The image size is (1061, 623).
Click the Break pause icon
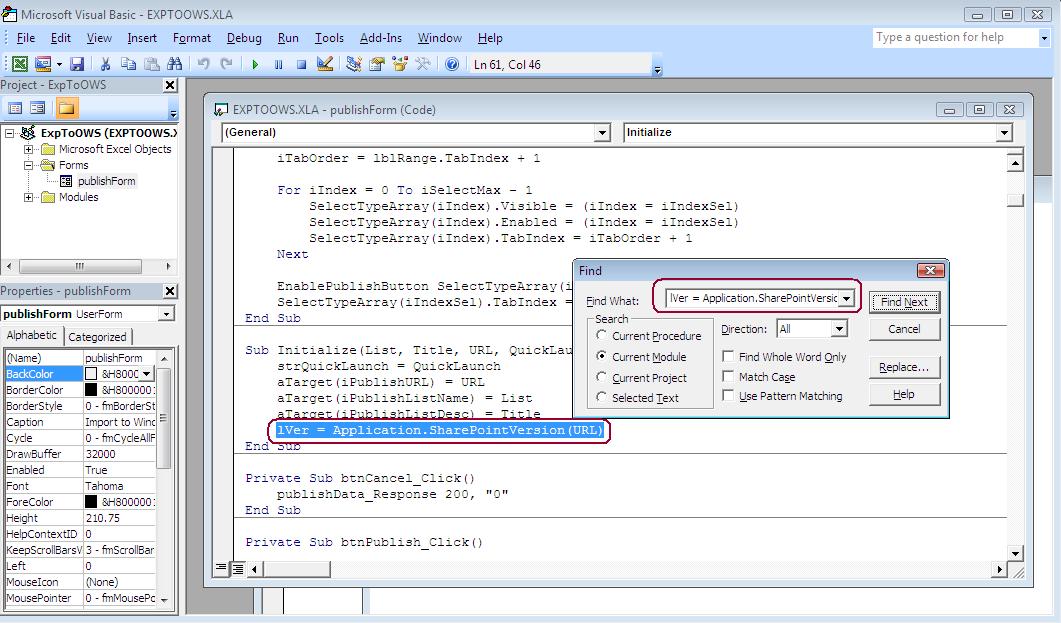tap(278, 64)
